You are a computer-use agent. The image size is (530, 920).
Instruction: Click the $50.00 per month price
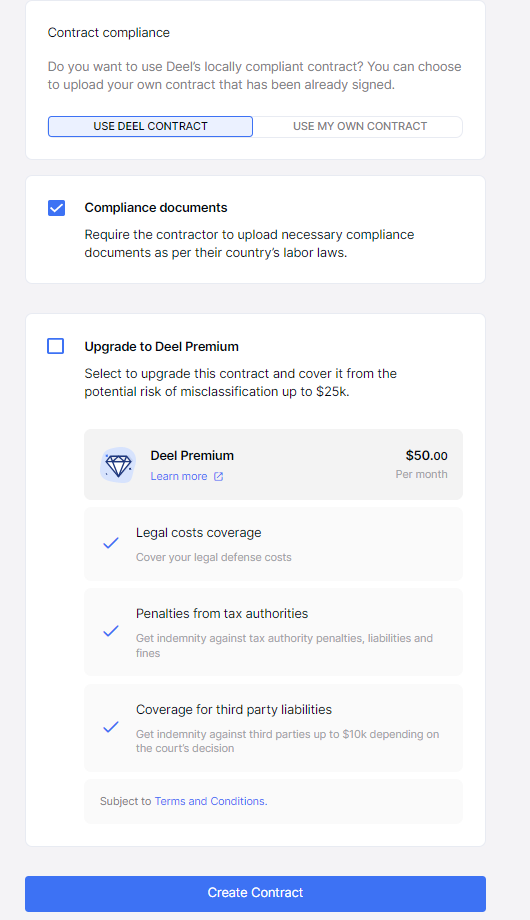point(421,464)
